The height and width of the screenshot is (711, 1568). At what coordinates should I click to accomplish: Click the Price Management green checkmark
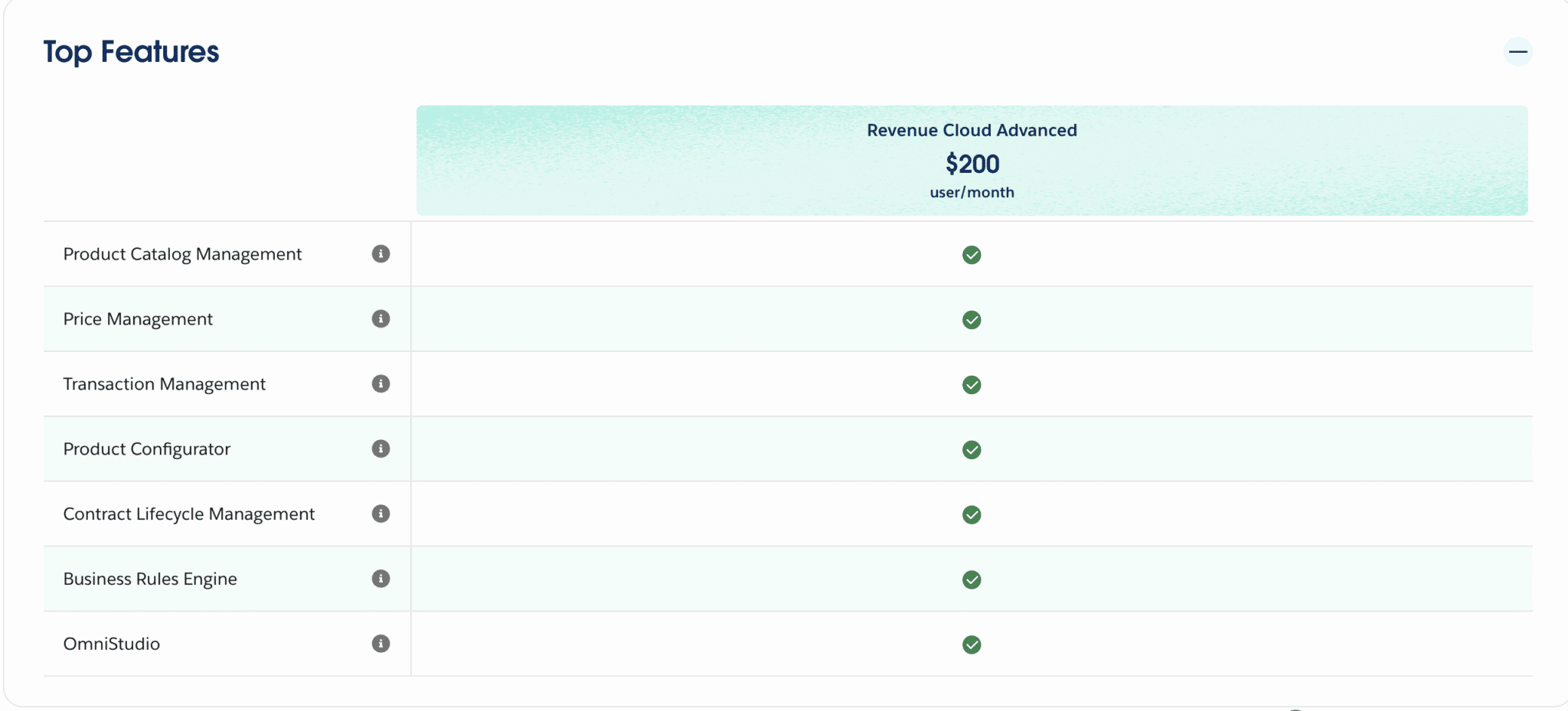tap(971, 320)
